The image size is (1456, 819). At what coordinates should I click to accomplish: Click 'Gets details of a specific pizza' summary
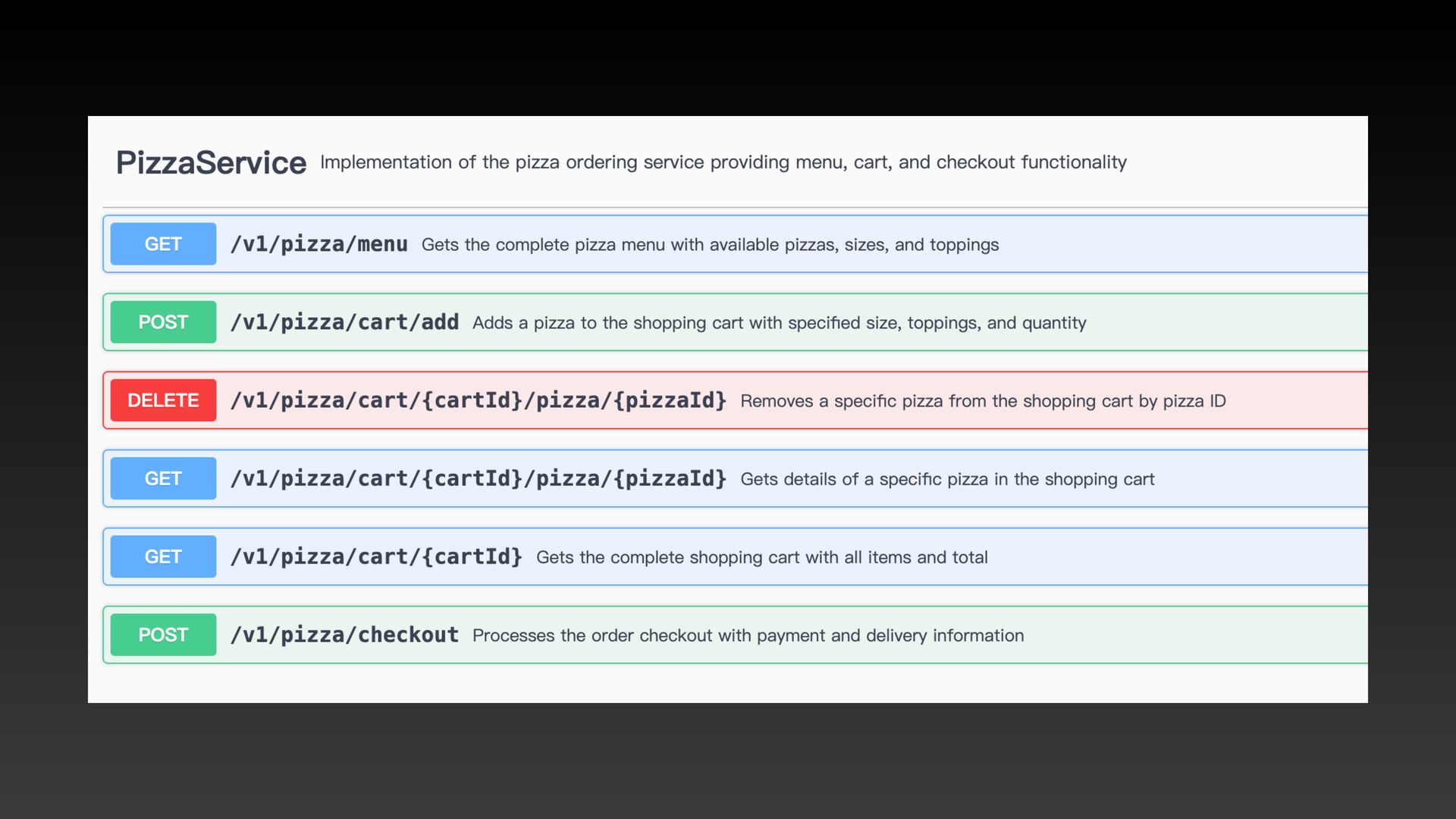[947, 479]
